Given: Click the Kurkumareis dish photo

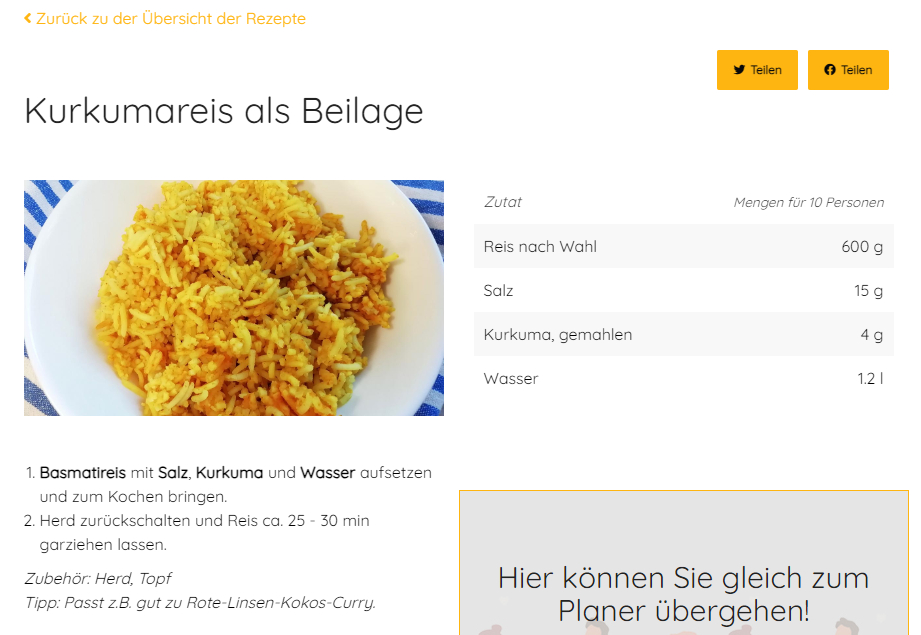Looking at the screenshot, I should tap(234, 298).
